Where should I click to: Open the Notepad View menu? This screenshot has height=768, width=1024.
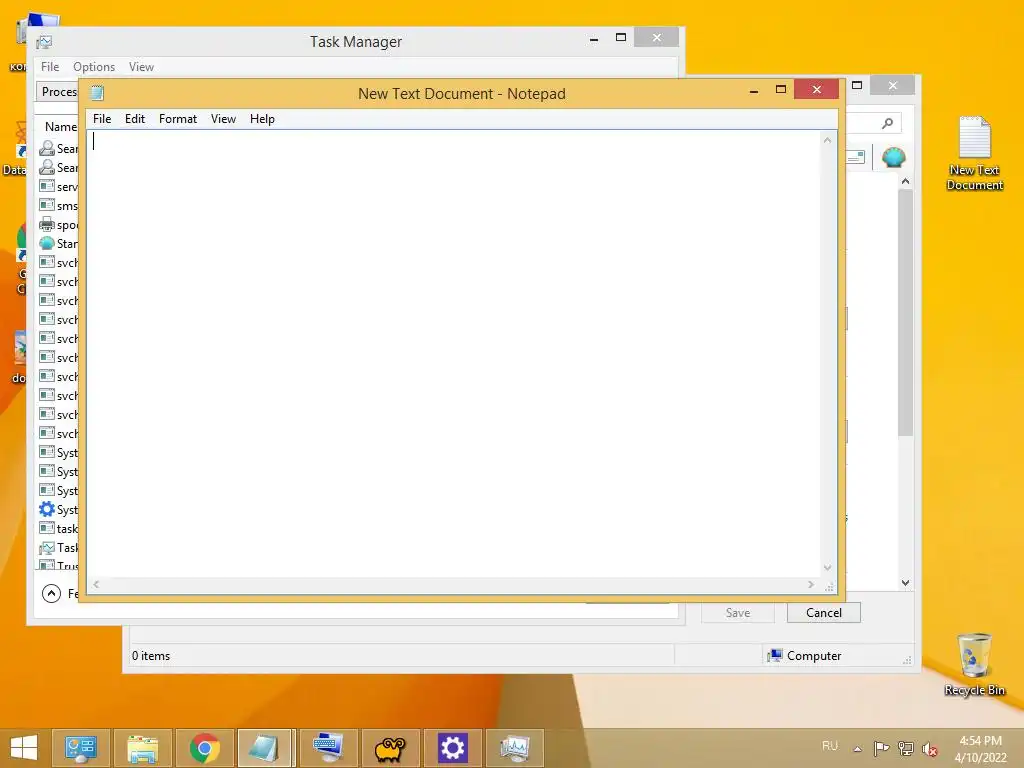click(223, 119)
